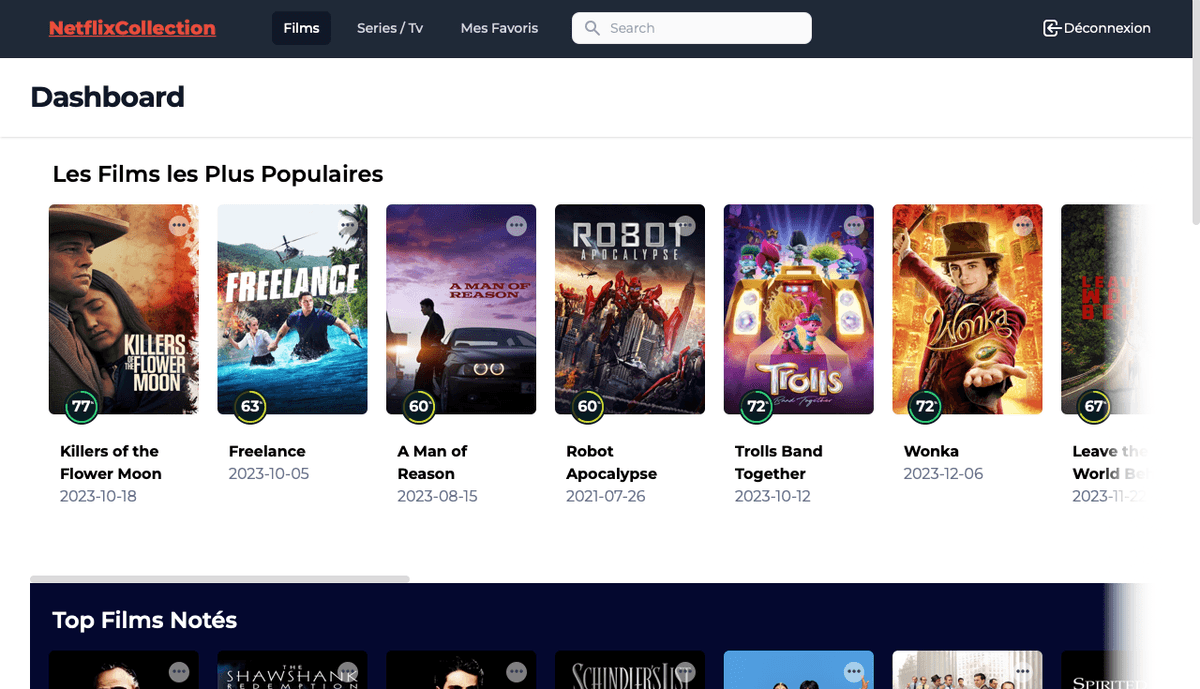Open options menu on Killers of the Flower Moon poster
The image size is (1200, 689).
179,226
